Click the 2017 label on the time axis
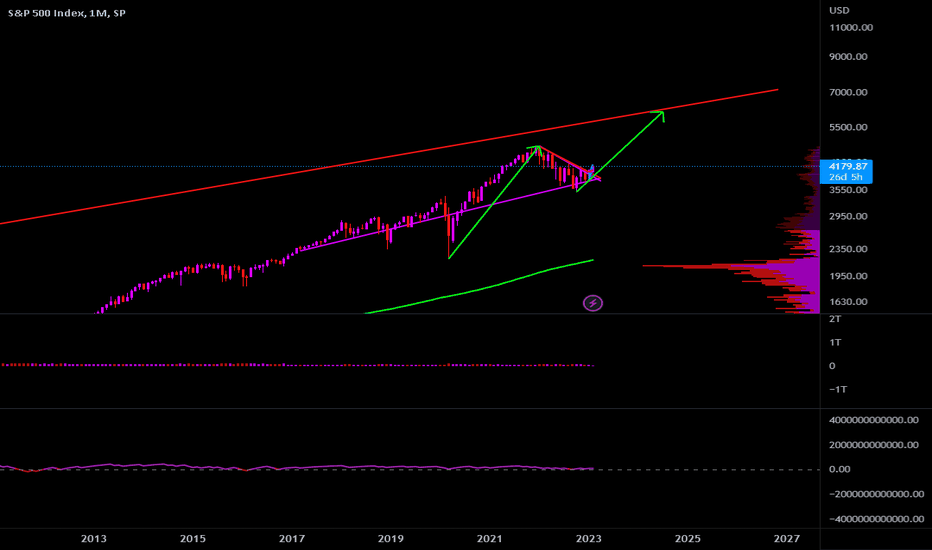 point(292,539)
